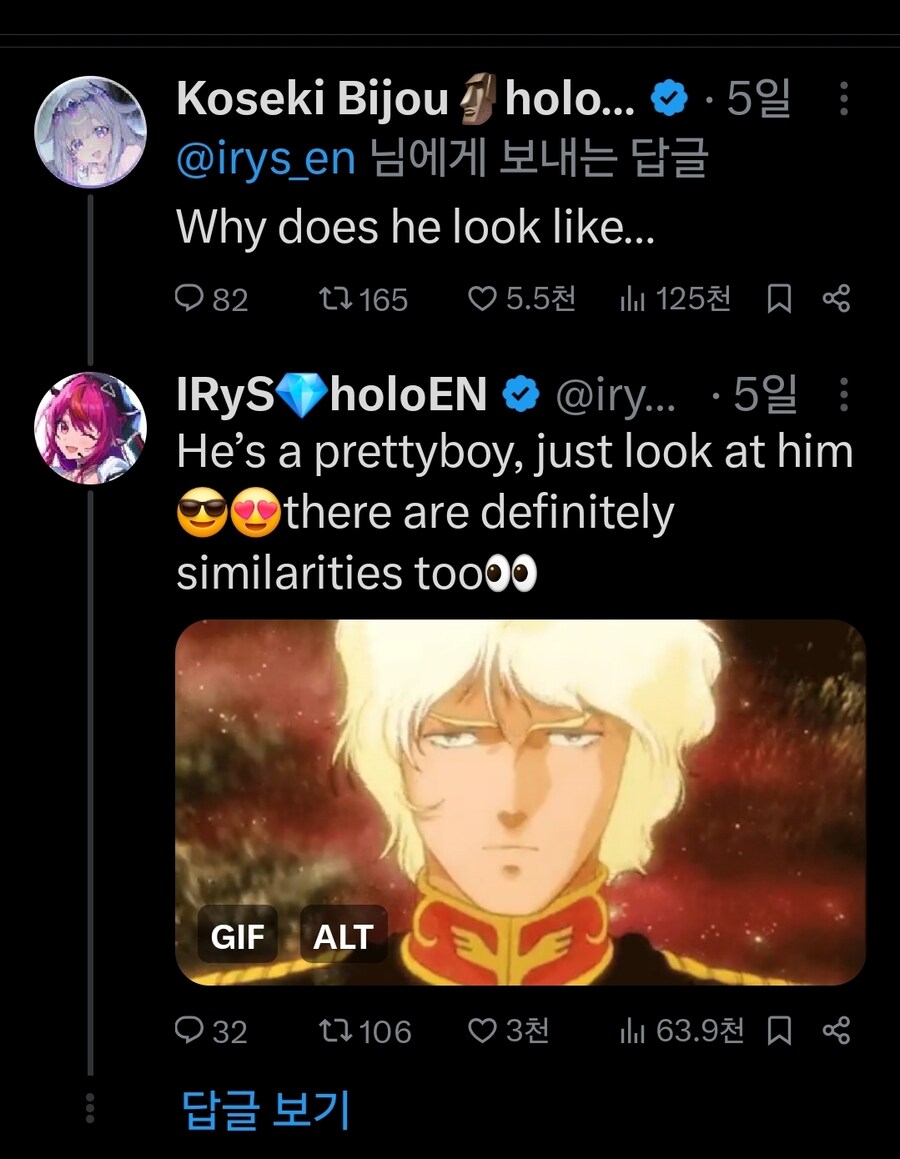View analytics showing 63.9천 views
Viewport: 900px width, 1159px height.
click(x=681, y=1030)
